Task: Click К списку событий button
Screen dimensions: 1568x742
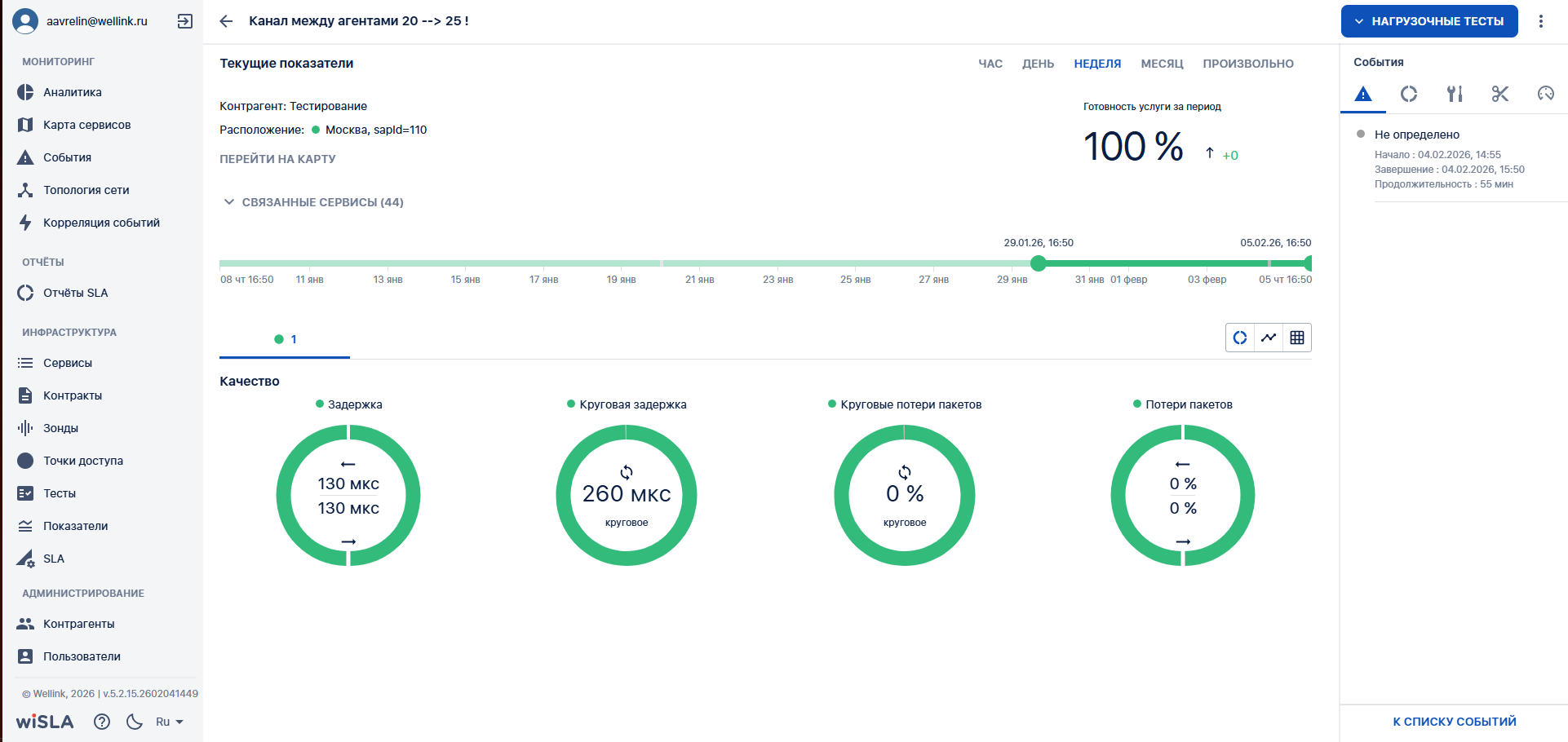Action: 1454,722
